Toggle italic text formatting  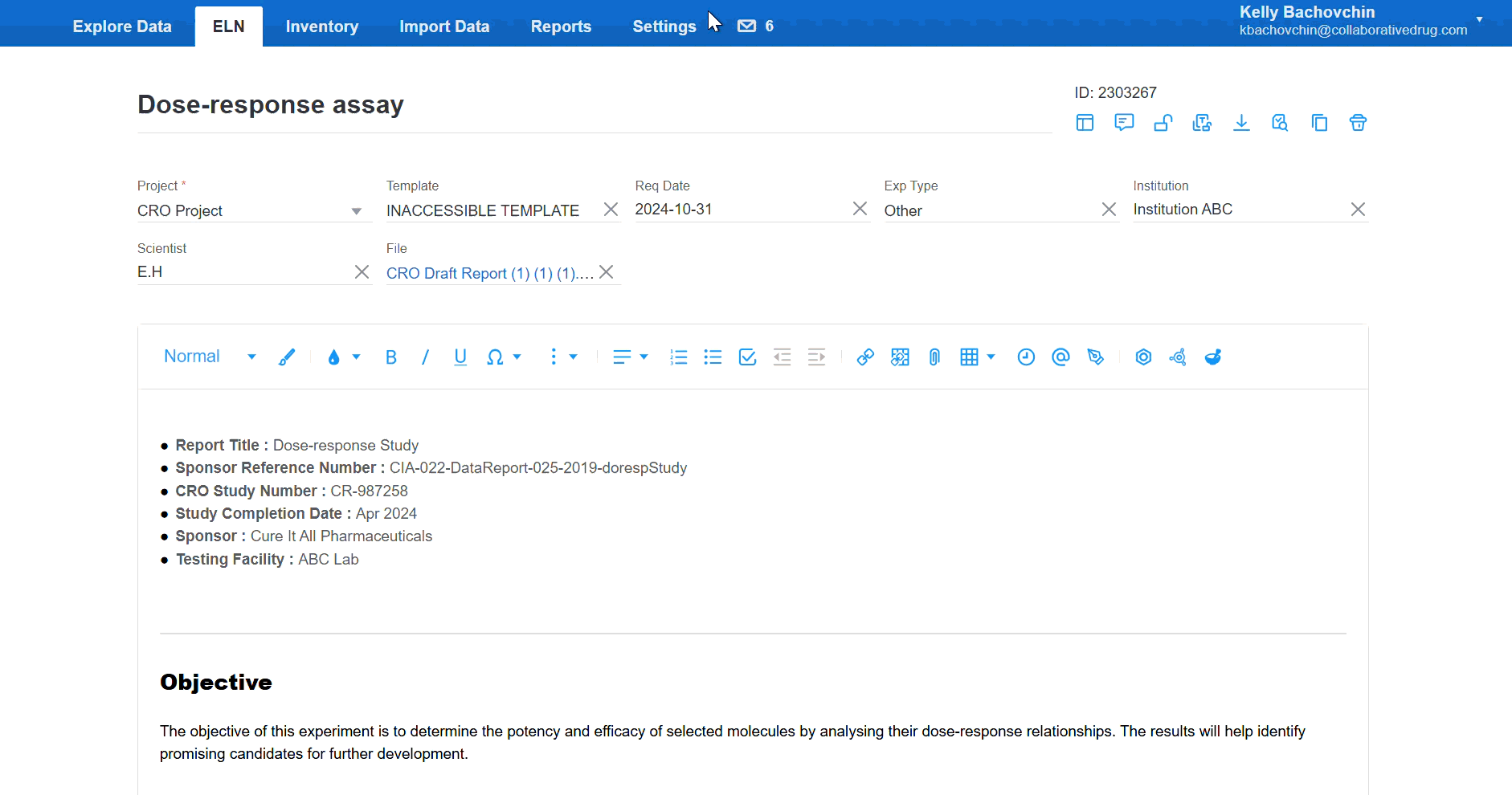tap(425, 357)
